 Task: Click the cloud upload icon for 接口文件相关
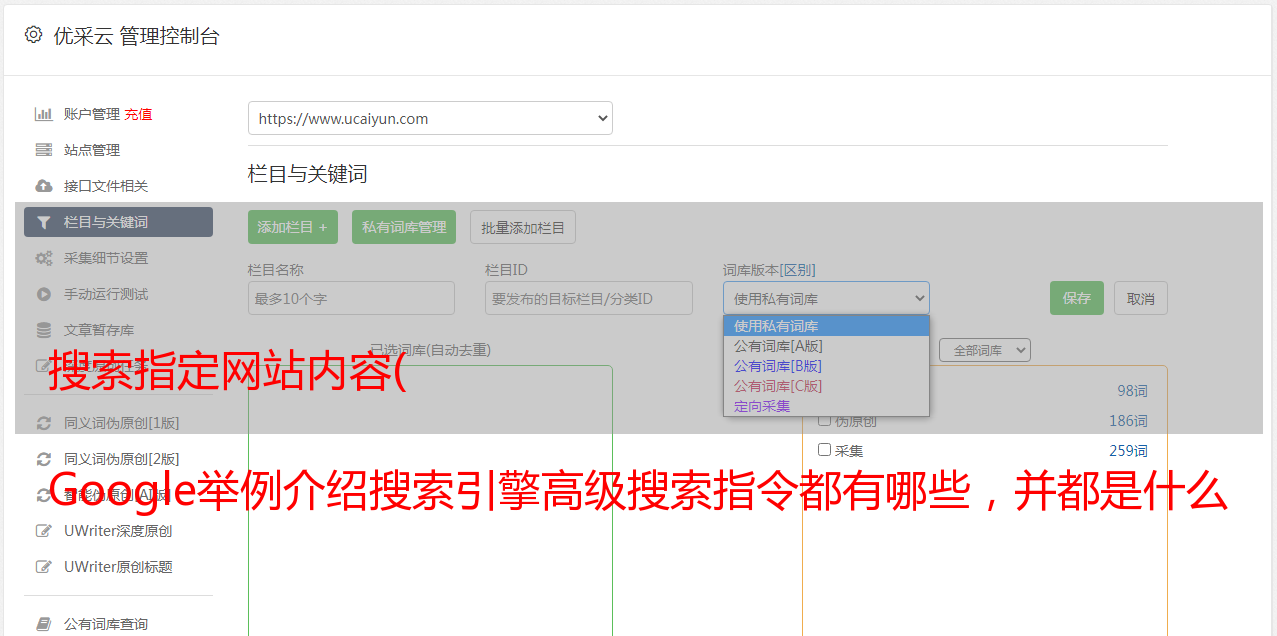[43, 186]
